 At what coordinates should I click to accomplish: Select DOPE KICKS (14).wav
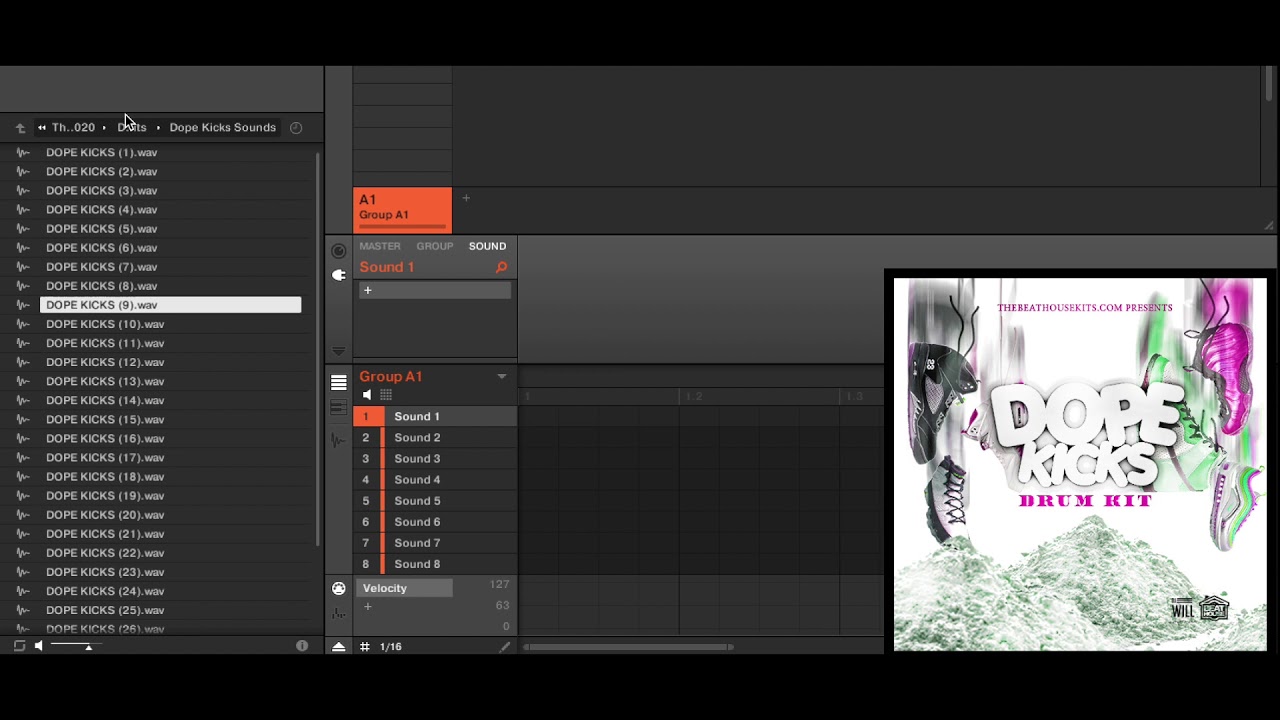click(105, 400)
